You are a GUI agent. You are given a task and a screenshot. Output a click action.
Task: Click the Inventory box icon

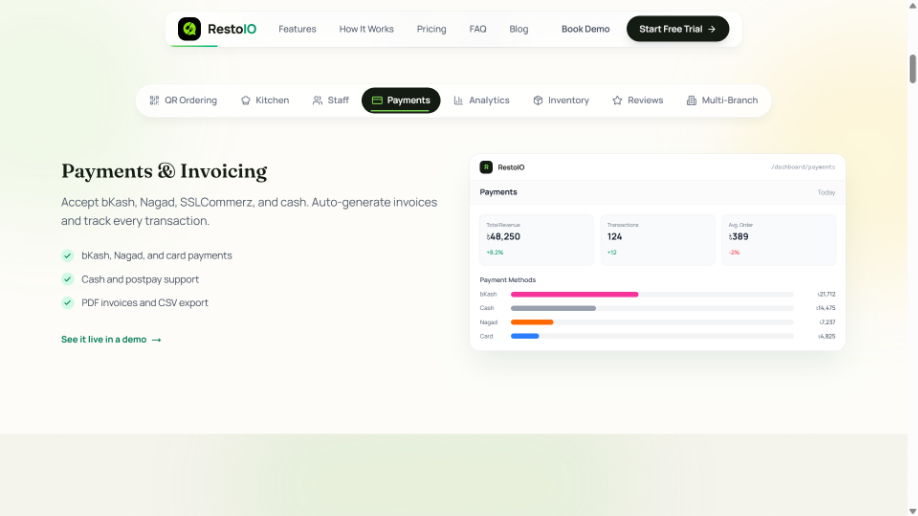click(x=537, y=100)
